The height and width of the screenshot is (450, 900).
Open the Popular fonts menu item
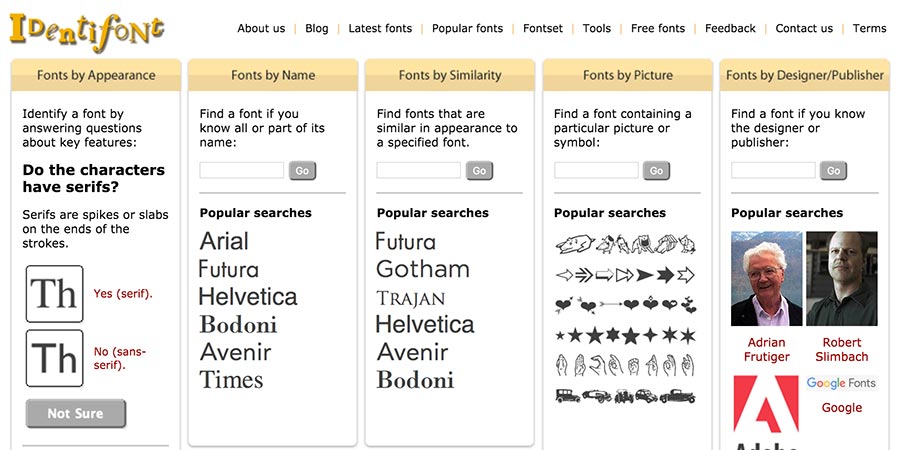pyautogui.click(x=467, y=28)
